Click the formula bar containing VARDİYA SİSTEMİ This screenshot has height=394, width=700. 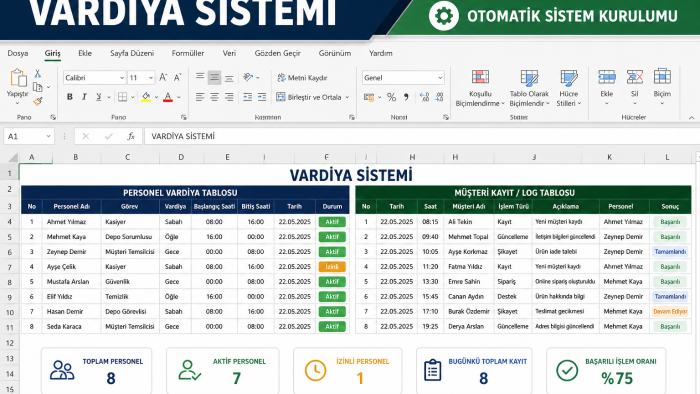(x=421, y=136)
